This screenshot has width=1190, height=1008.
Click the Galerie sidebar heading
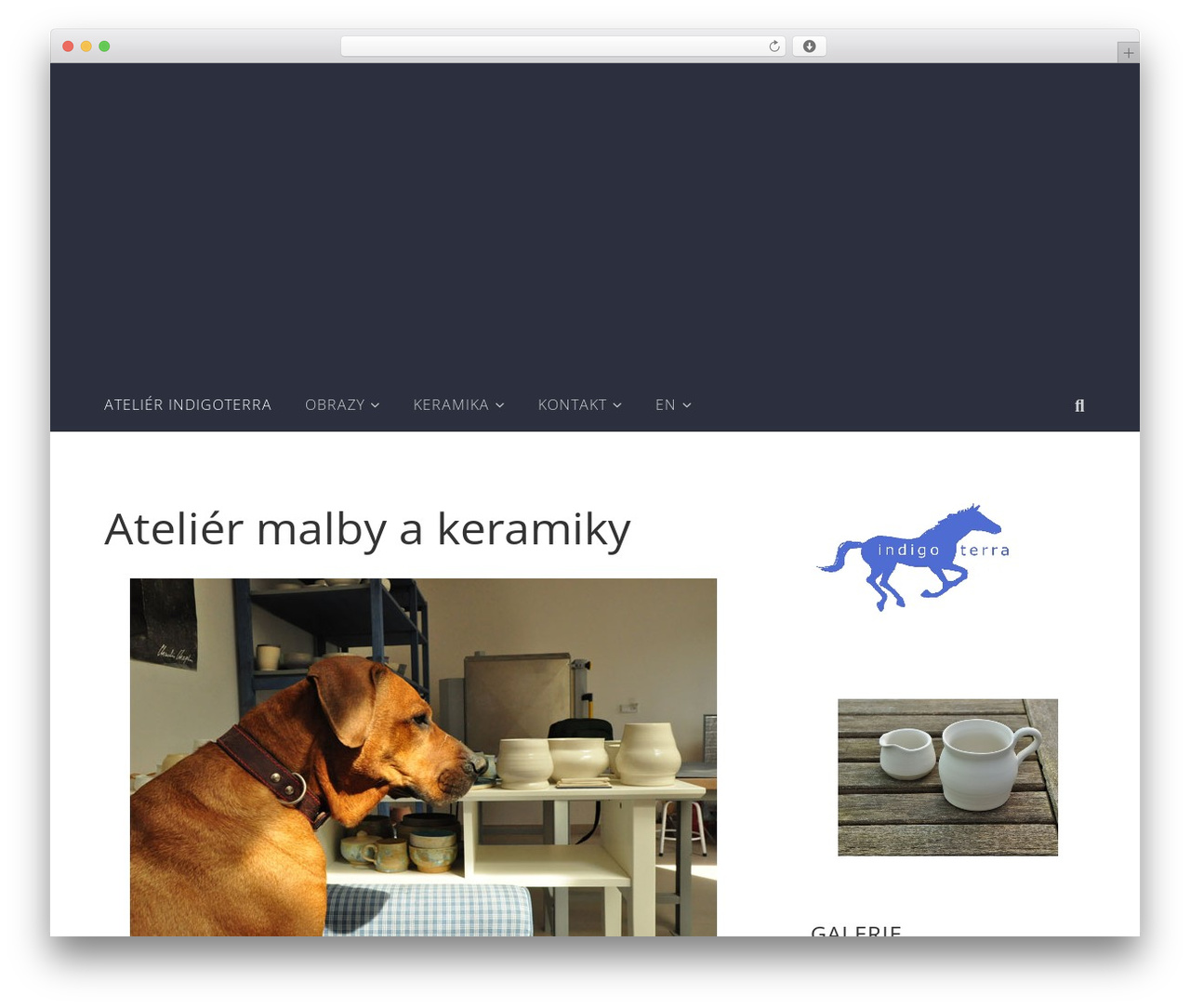[856, 930]
